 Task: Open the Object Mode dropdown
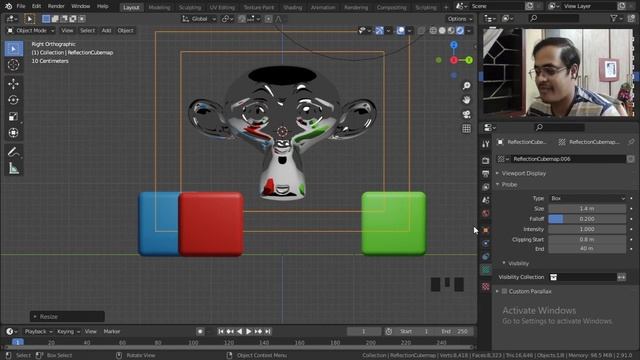tap(31, 31)
